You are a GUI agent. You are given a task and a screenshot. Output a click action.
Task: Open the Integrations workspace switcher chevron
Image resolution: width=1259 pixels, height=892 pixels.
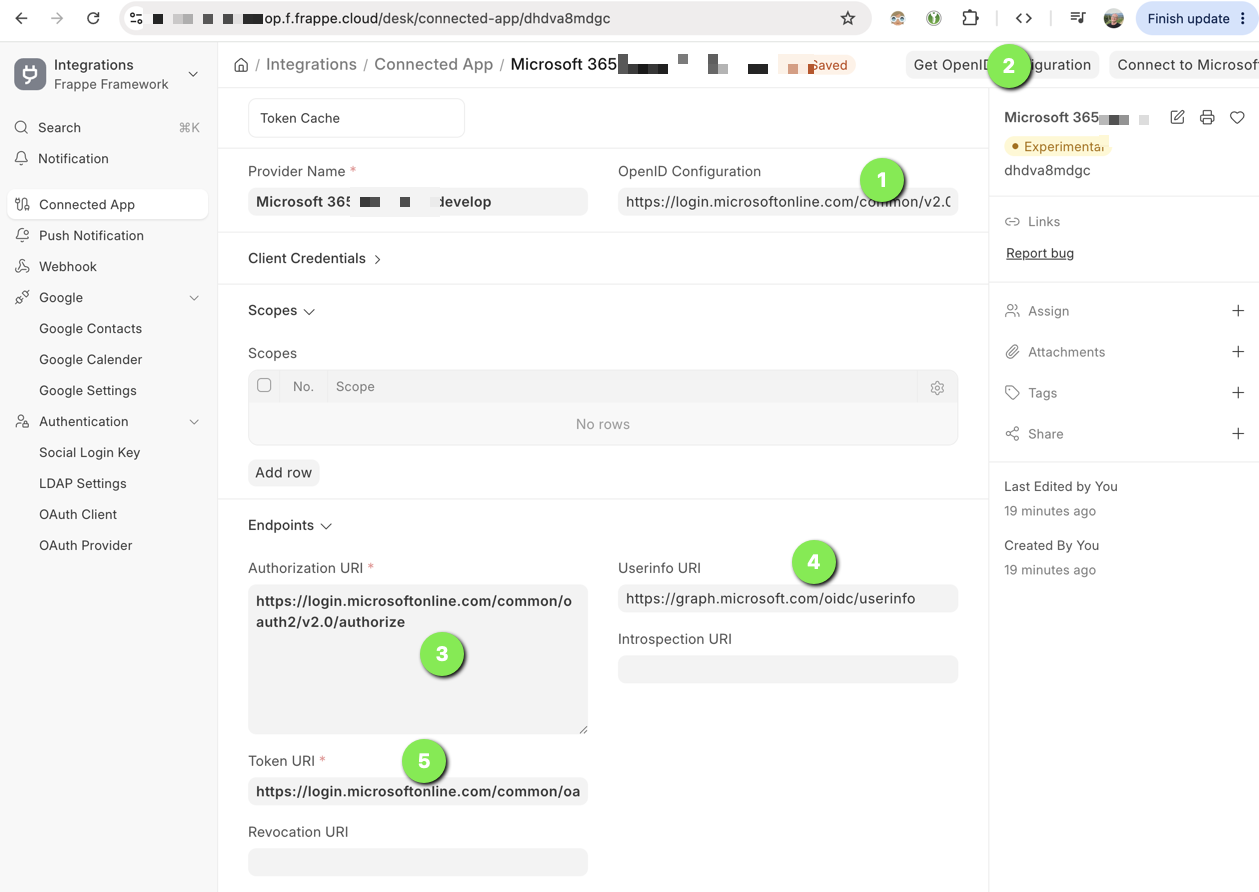[x=194, y=74]
